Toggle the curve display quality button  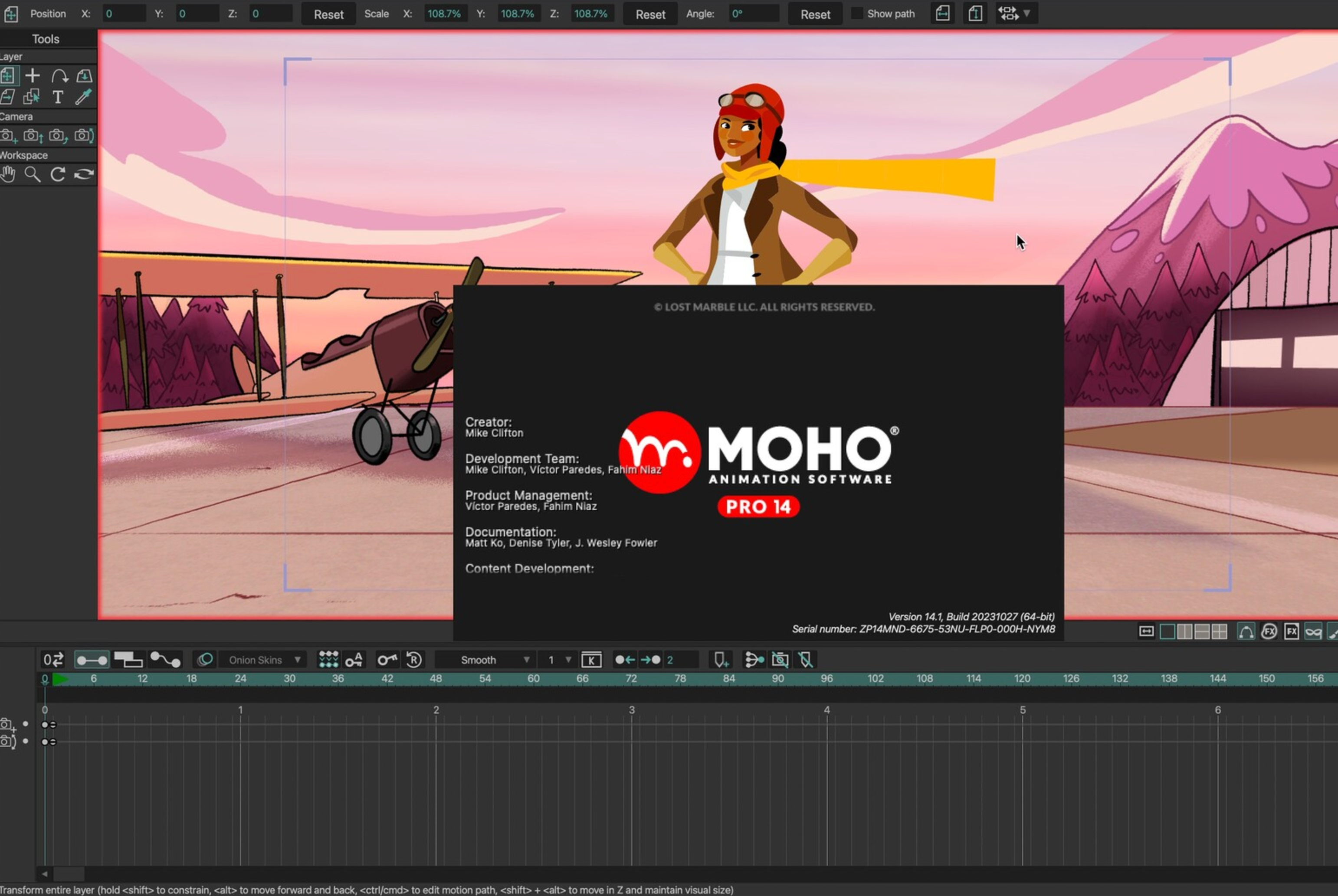(1246, 631)
